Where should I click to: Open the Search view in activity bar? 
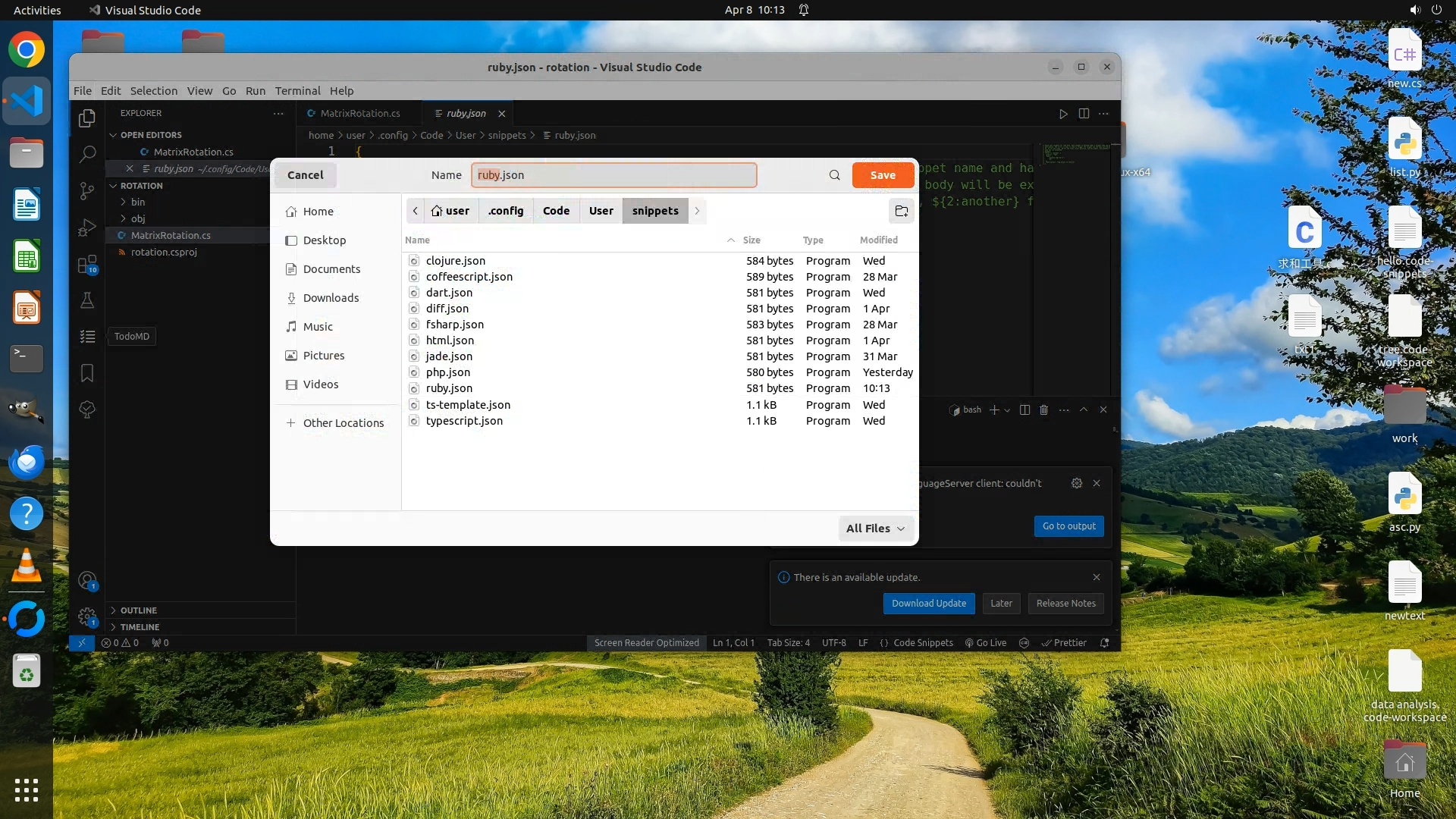pos(87,154)
